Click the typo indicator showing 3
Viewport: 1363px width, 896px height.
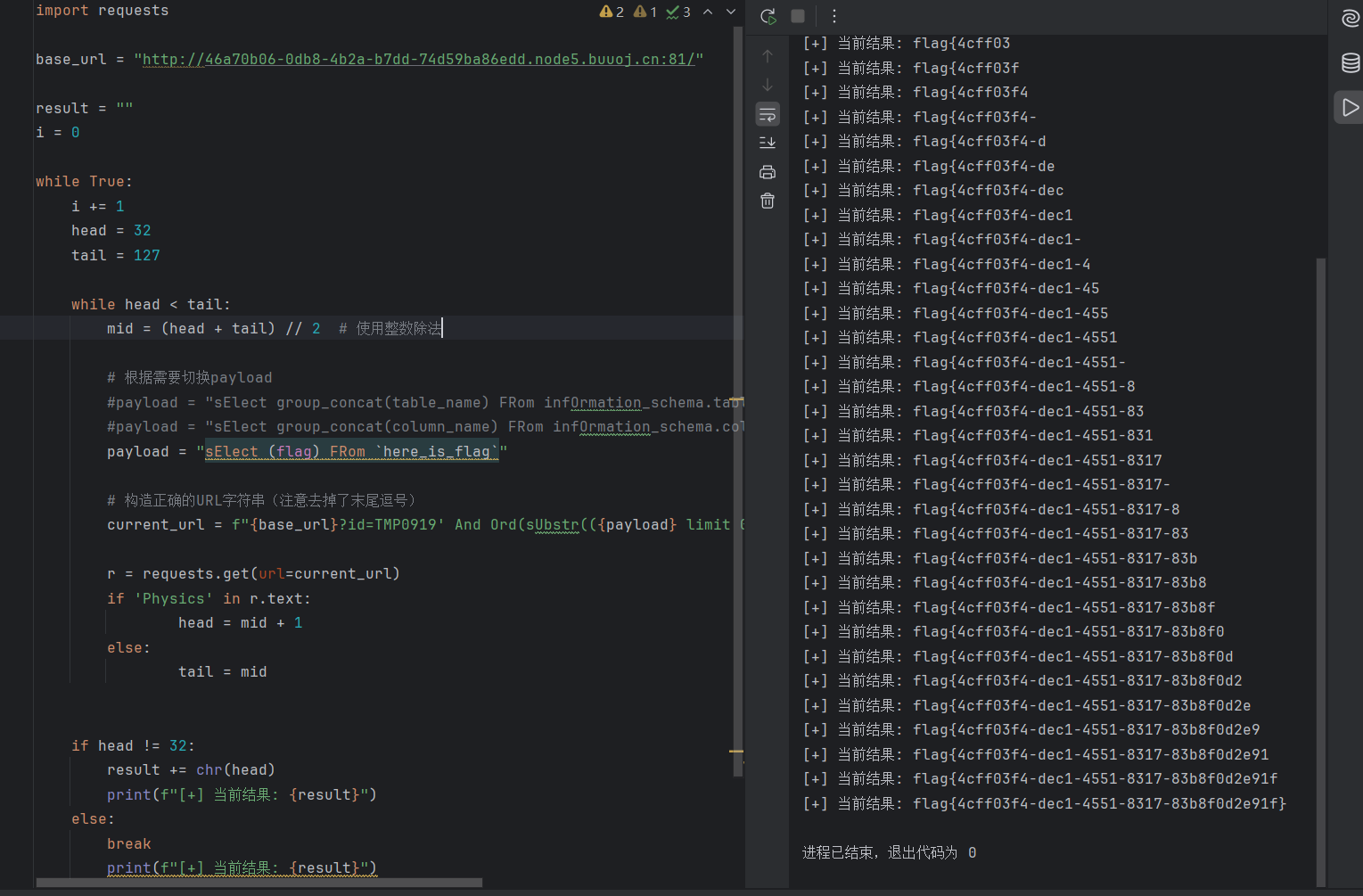tap(678, 12)
